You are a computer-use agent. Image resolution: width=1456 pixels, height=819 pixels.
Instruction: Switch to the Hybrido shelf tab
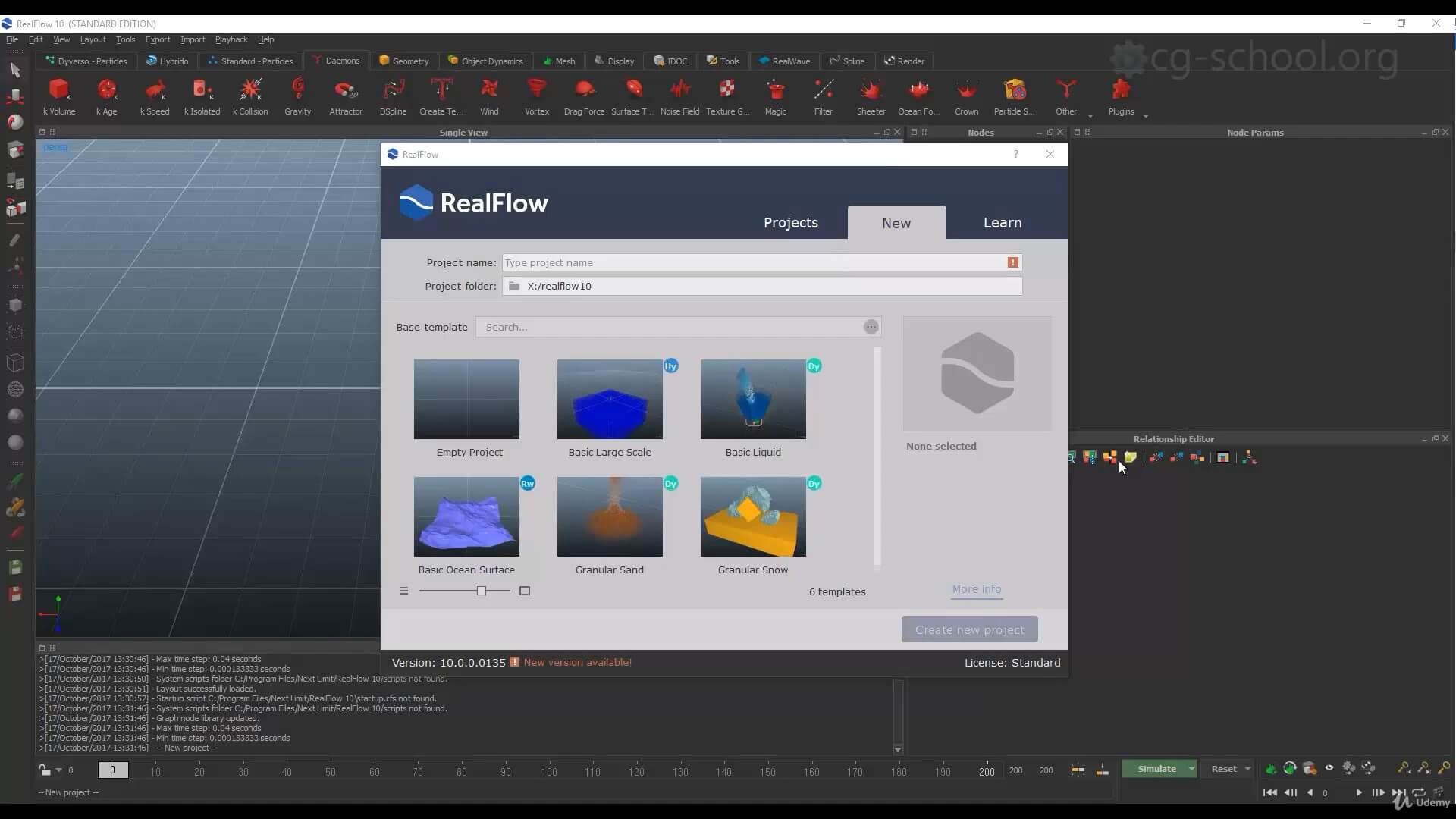[167, 61]
